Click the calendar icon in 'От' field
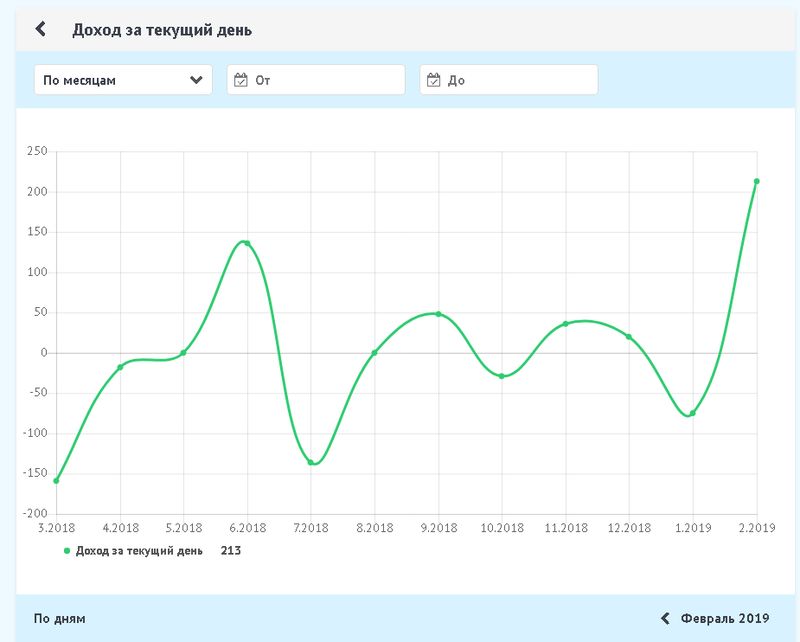 (x=240, y=80)
